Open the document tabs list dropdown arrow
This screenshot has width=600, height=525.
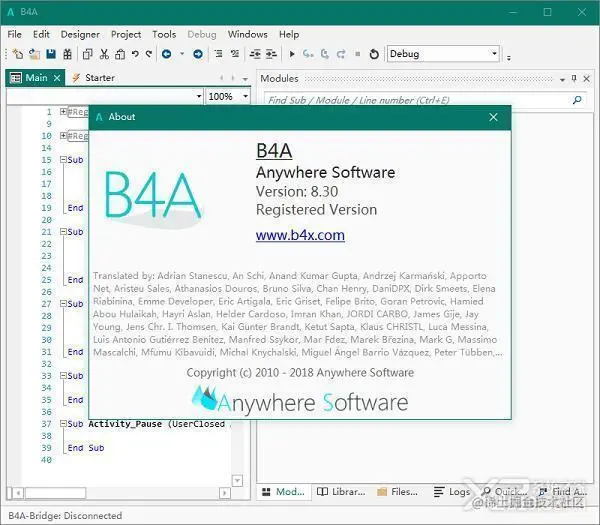pos(245,79)
